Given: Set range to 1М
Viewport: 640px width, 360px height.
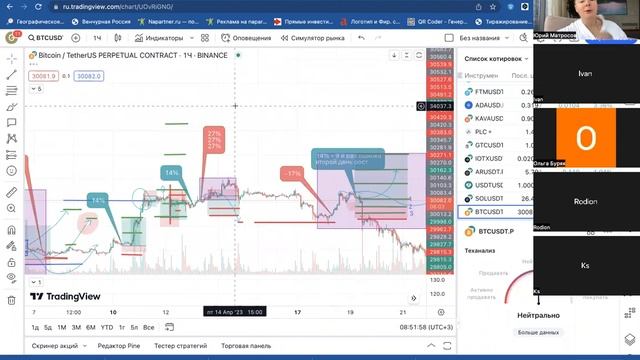Looking at the screenshot, I should (62, 327).
